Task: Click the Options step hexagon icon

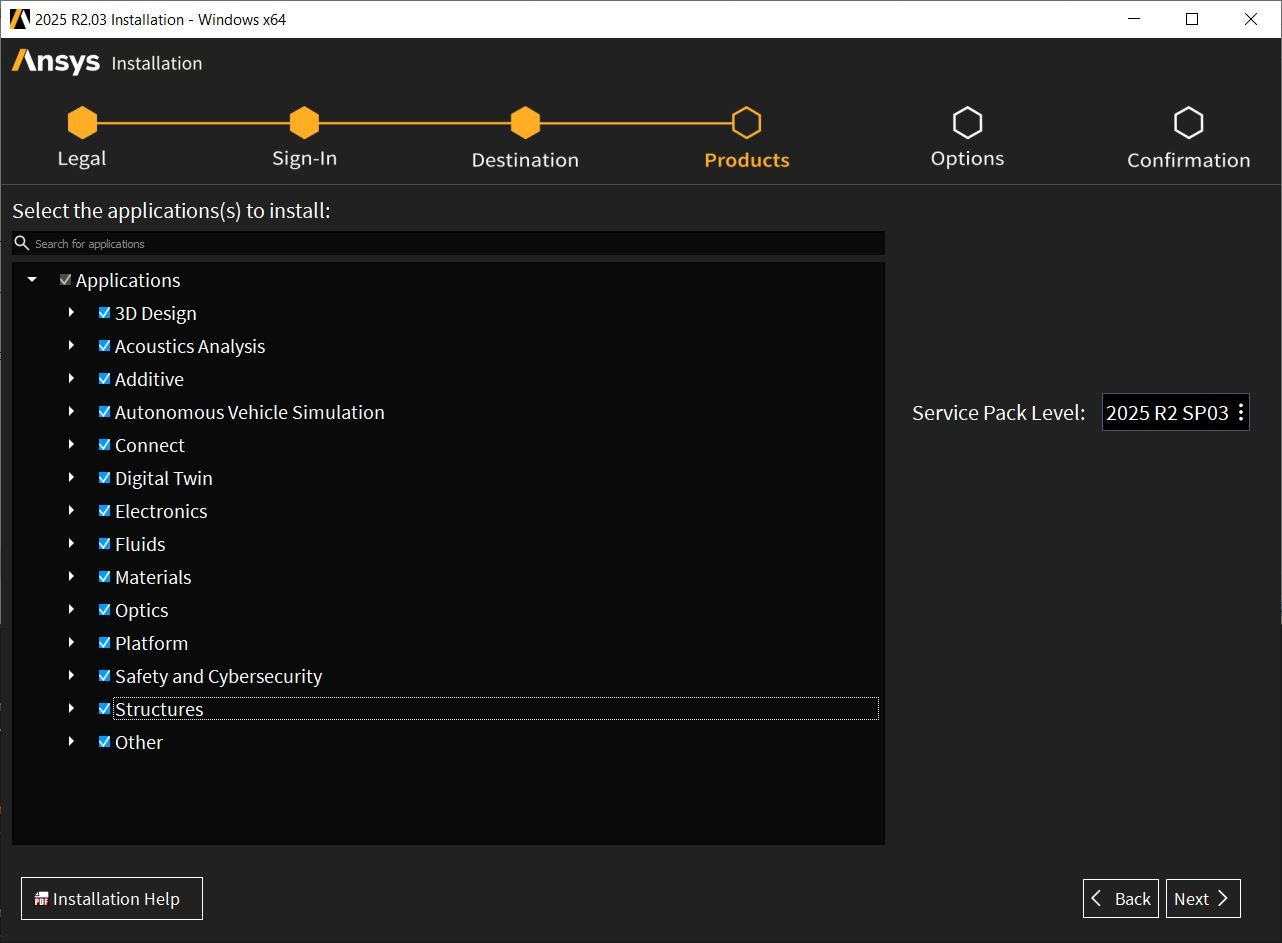Action: [x=967, y=123]
